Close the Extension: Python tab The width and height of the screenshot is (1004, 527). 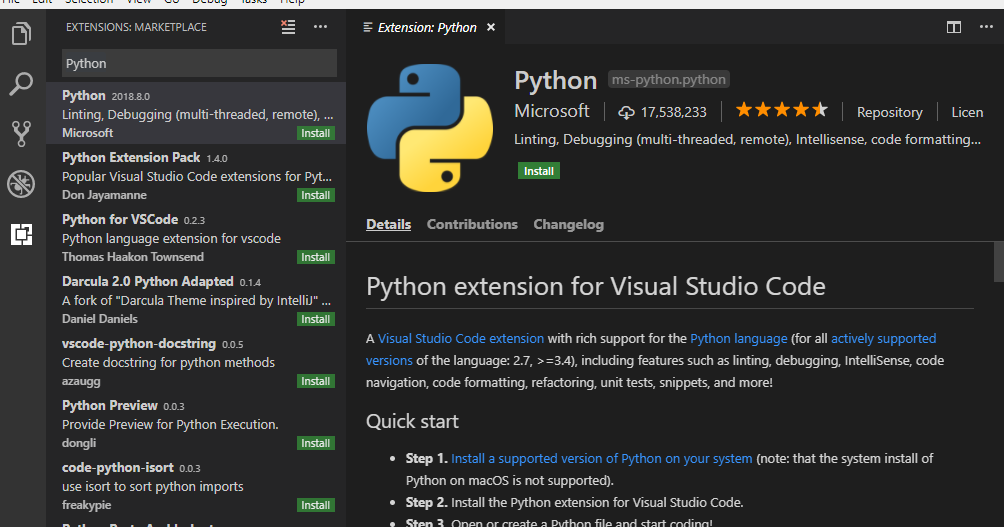pos(491,28)
